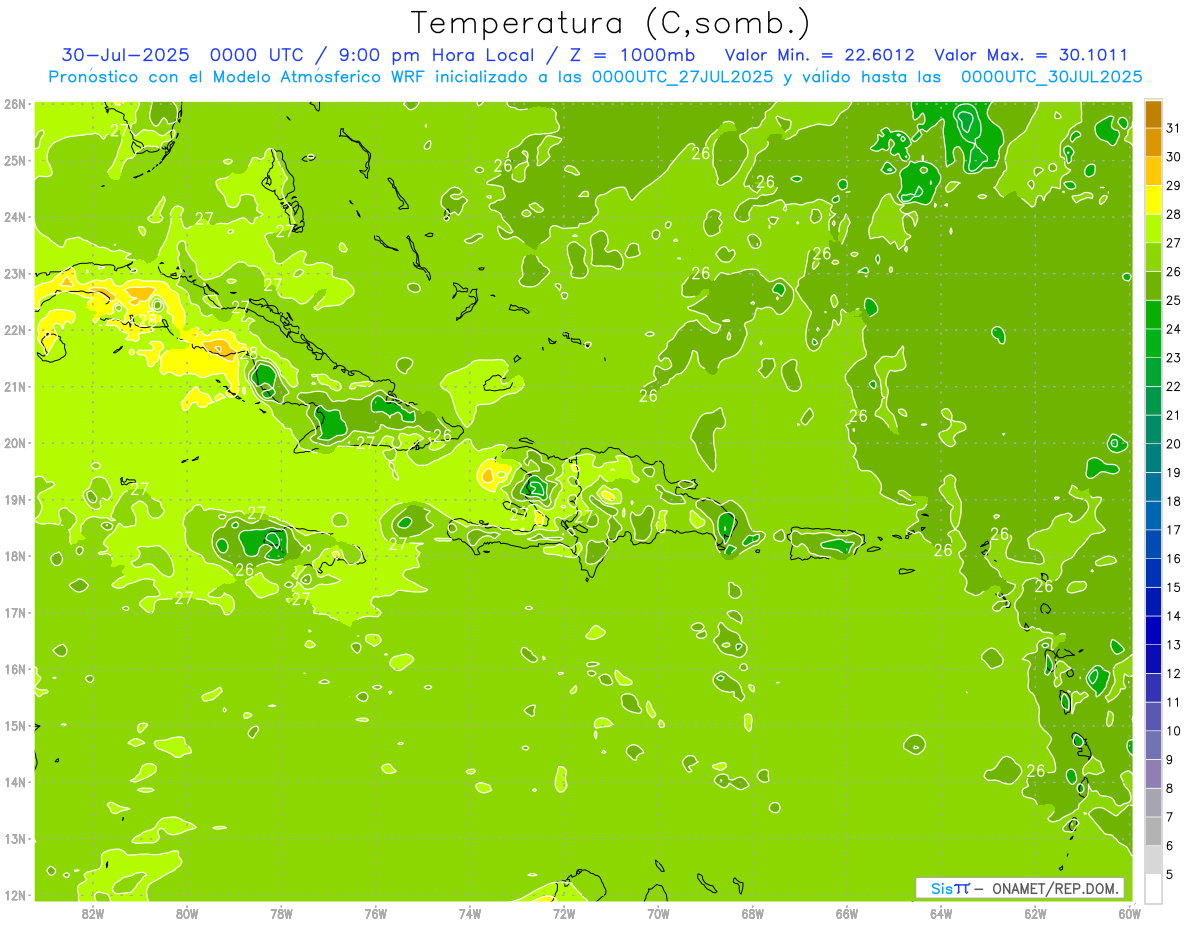Image resolution: width=1200 pixels, height=927 pixels.
Task: Click the '20' value on the color scale
Action: point(1174,443)
